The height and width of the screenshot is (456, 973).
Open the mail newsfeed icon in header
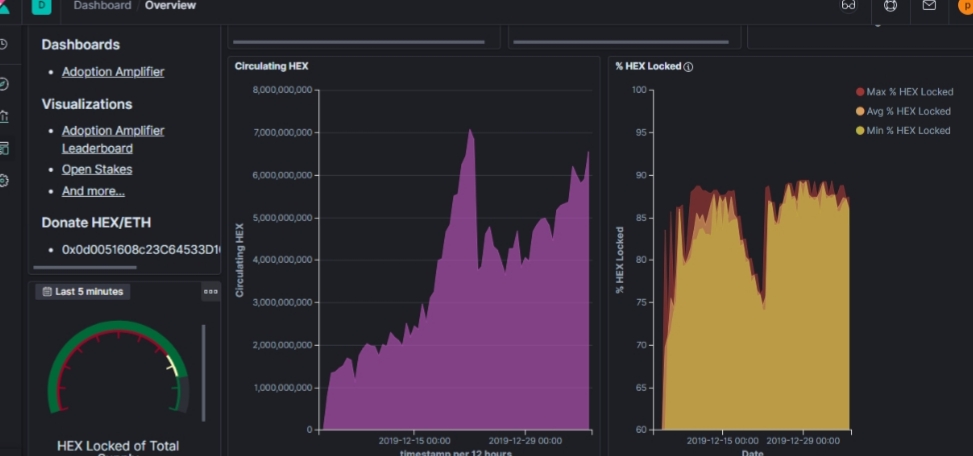(929, 6)
